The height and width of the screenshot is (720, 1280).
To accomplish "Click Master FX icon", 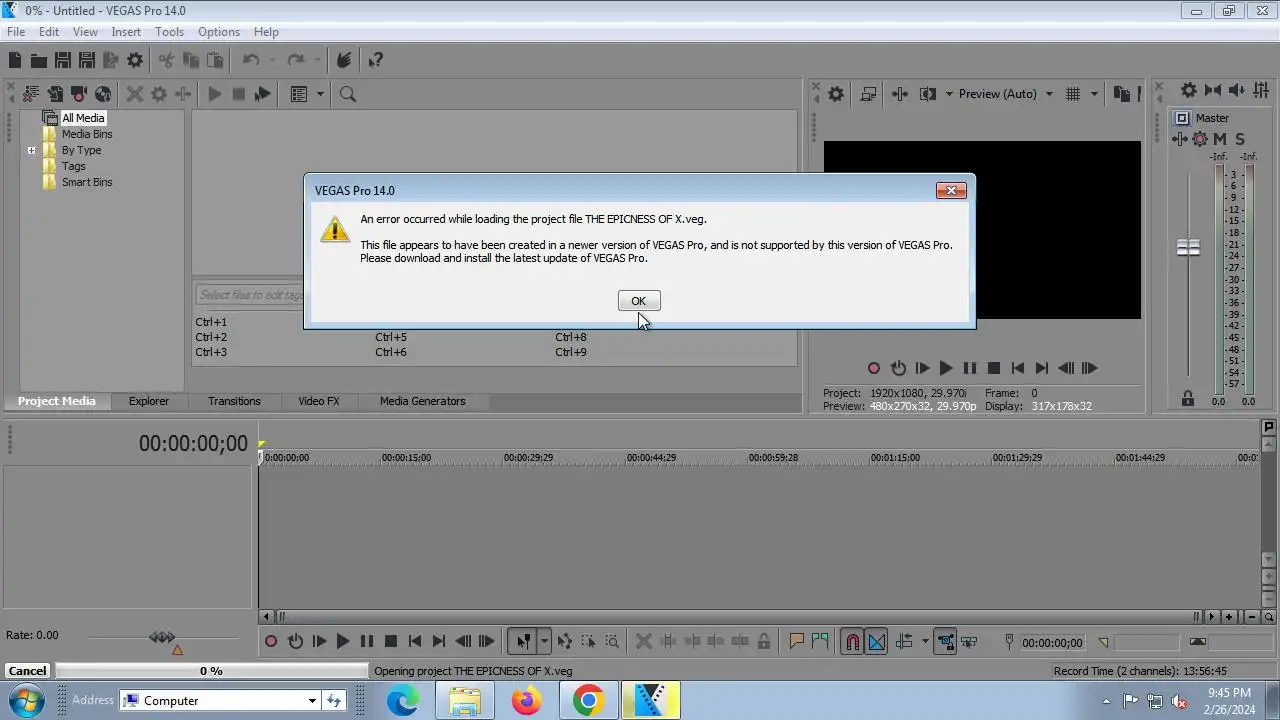I will (x=1181, y=139).
